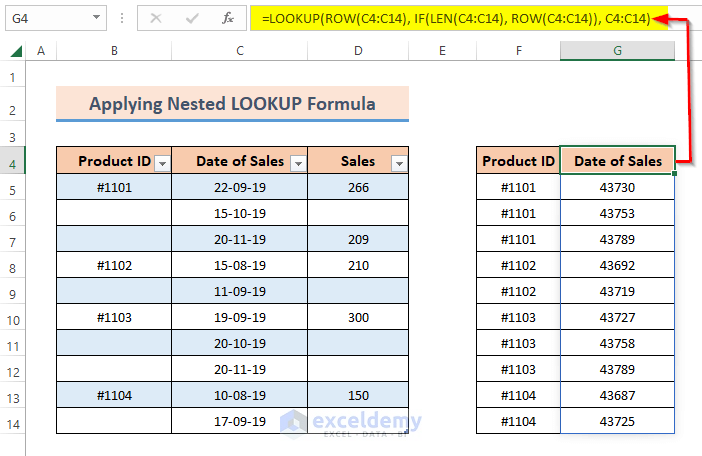Select column B header
Image resolution: width=702 pixels, height=456 pixels.
114,51
